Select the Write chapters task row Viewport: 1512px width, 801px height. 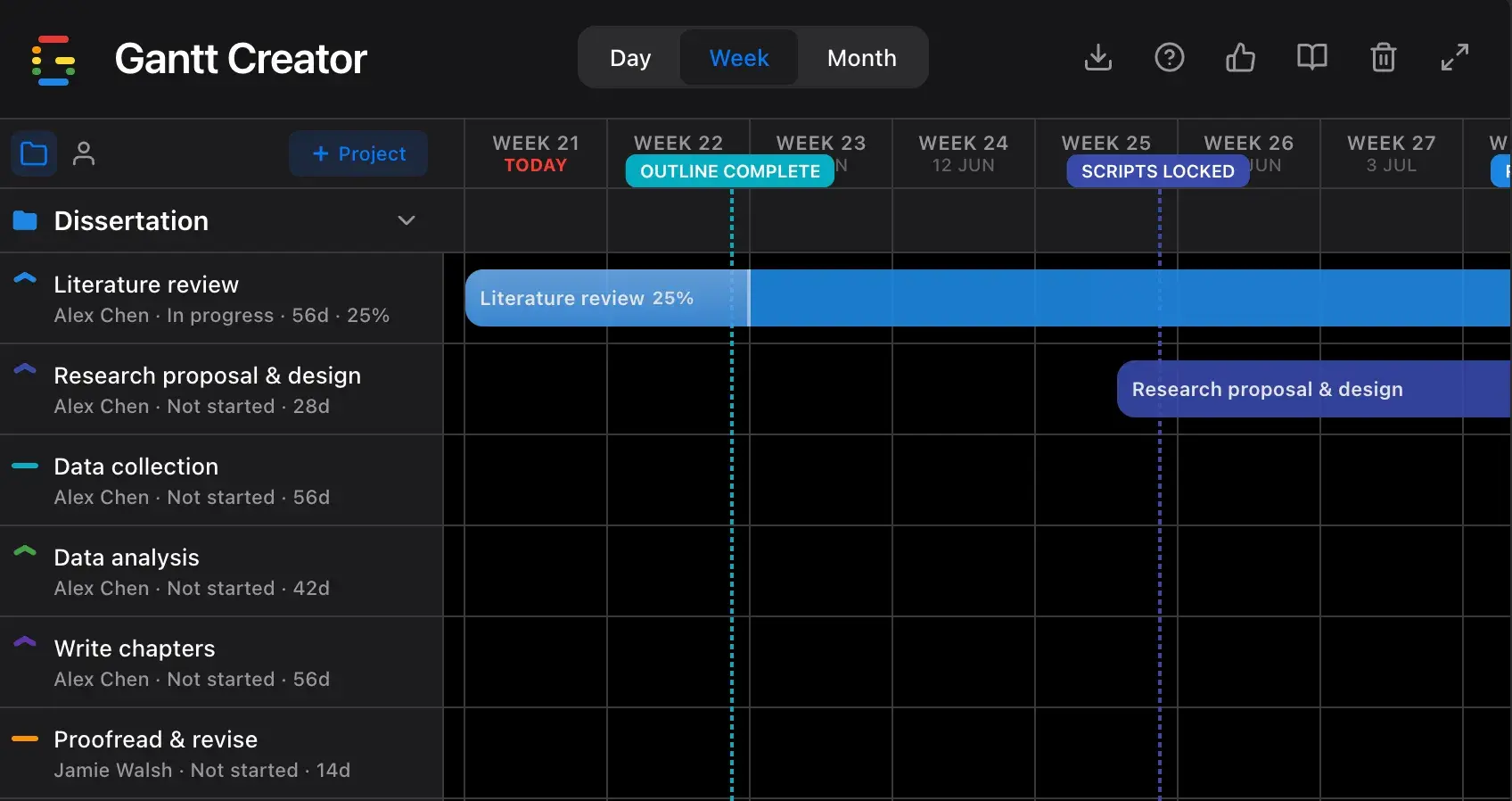221,663
